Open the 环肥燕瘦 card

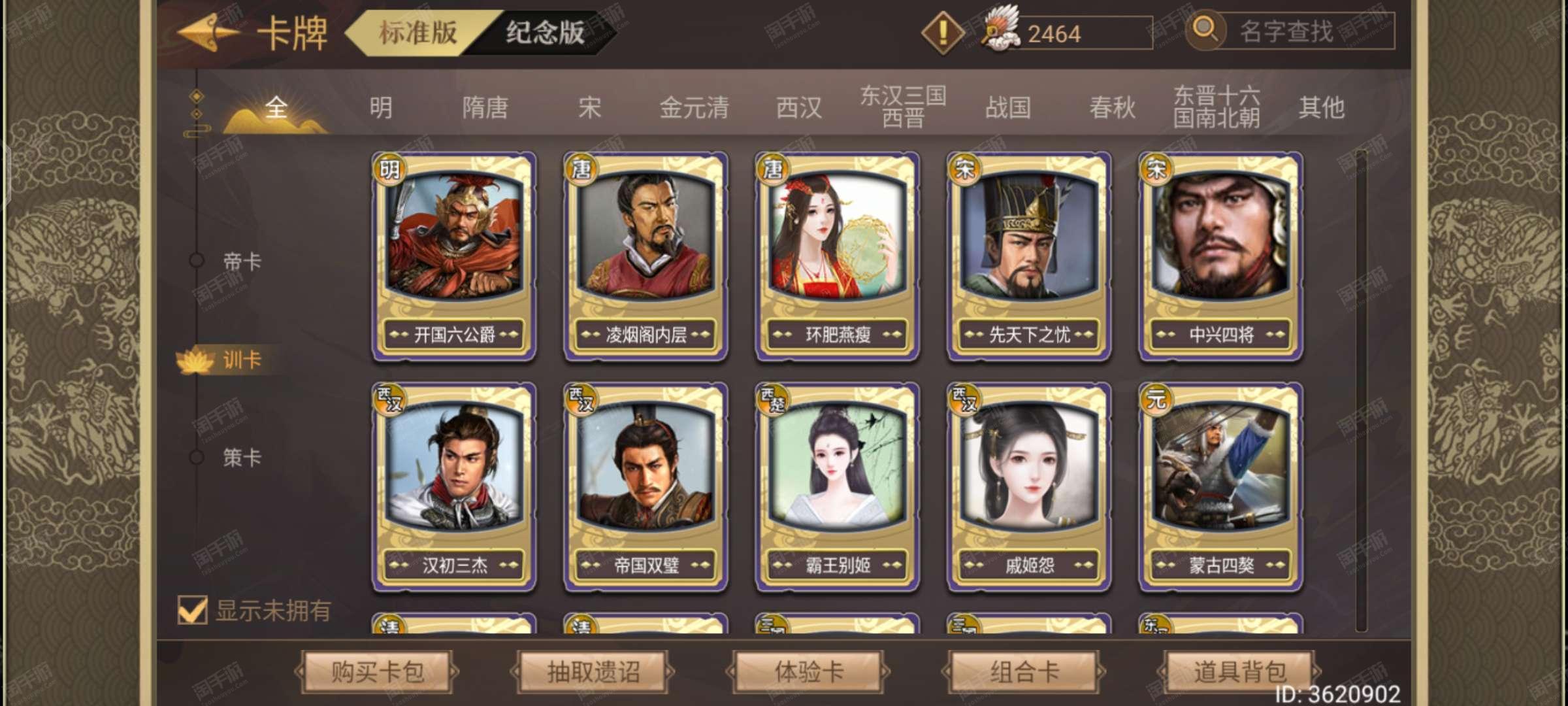pos(838,256)
